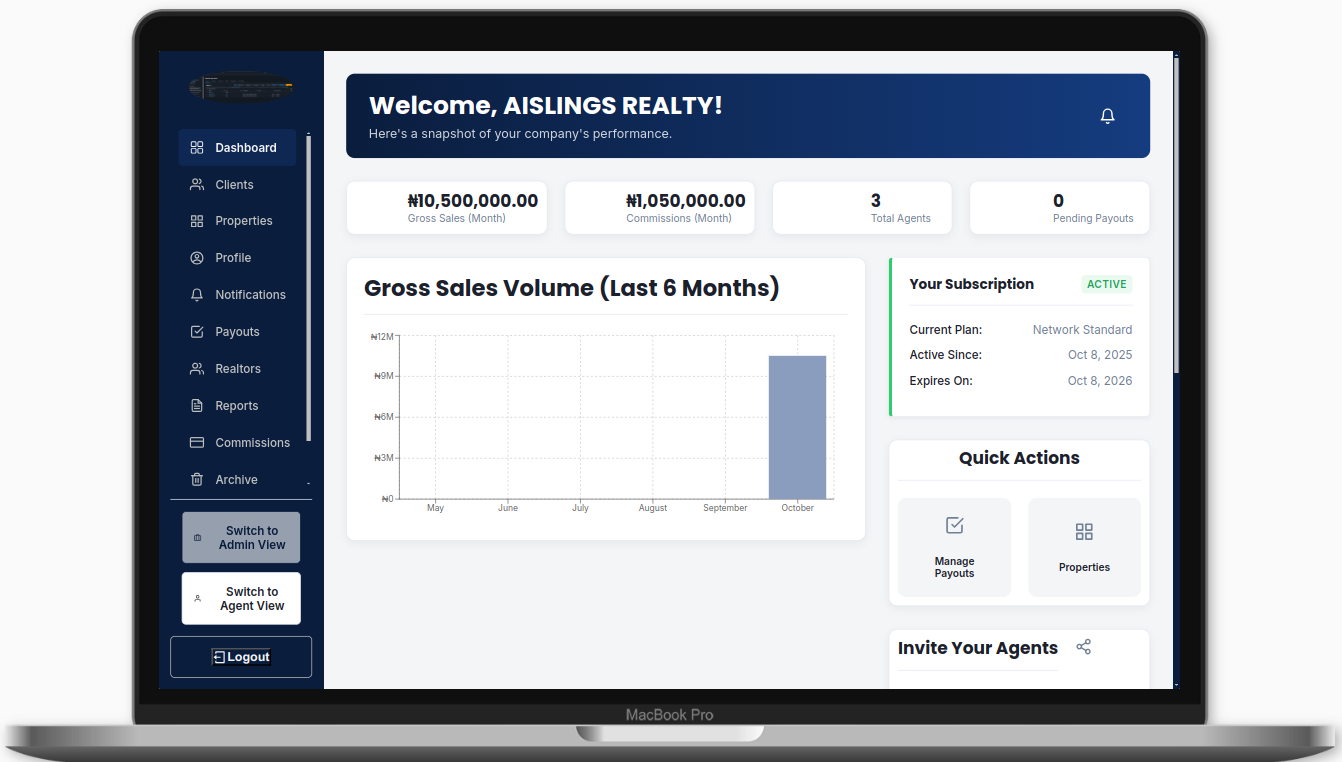The image size is (1342, 762).
Task: Click the Gross Sales monthly stat card
Action: click(447, 207)
